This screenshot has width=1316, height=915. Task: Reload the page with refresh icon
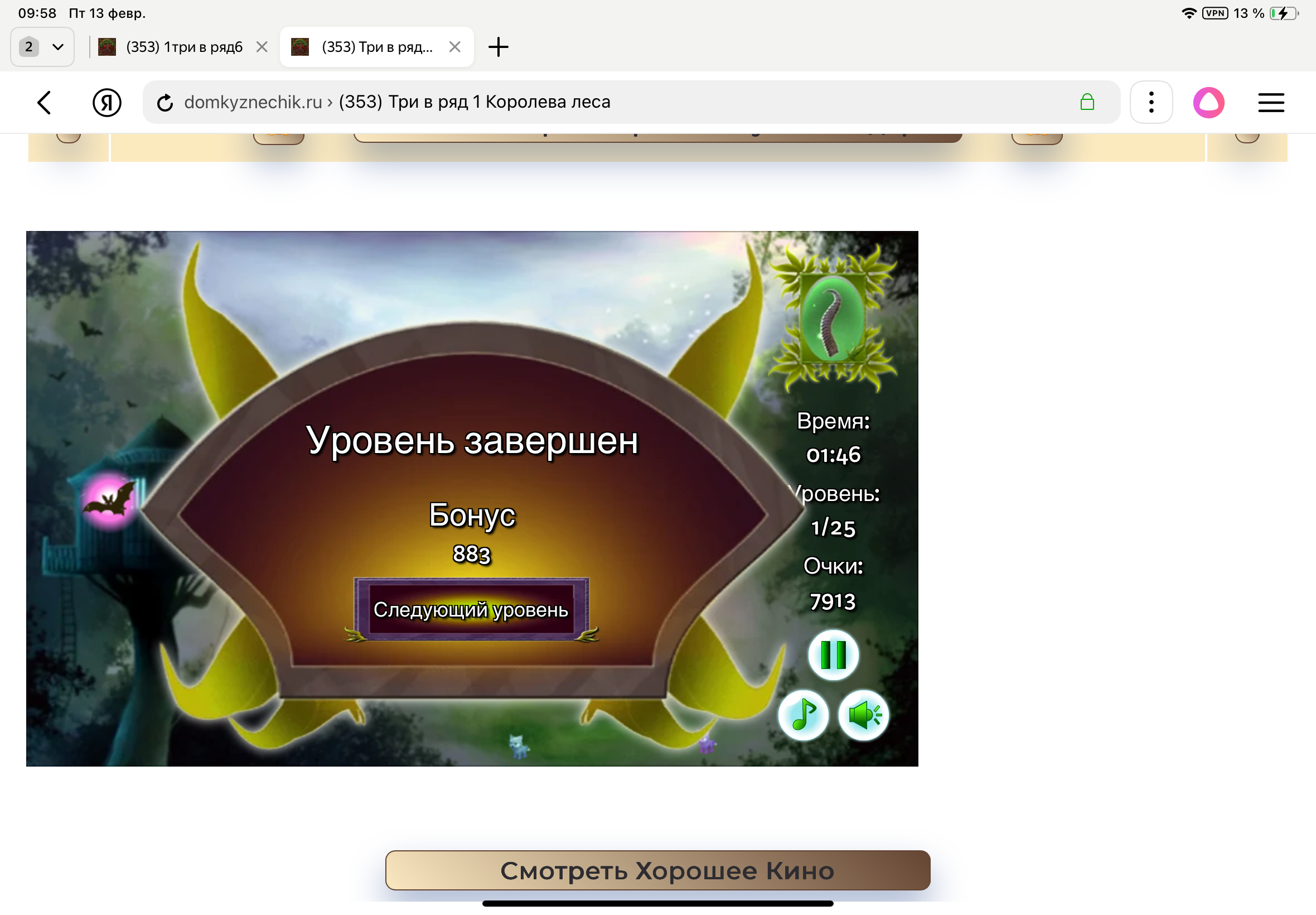(165, 103)
